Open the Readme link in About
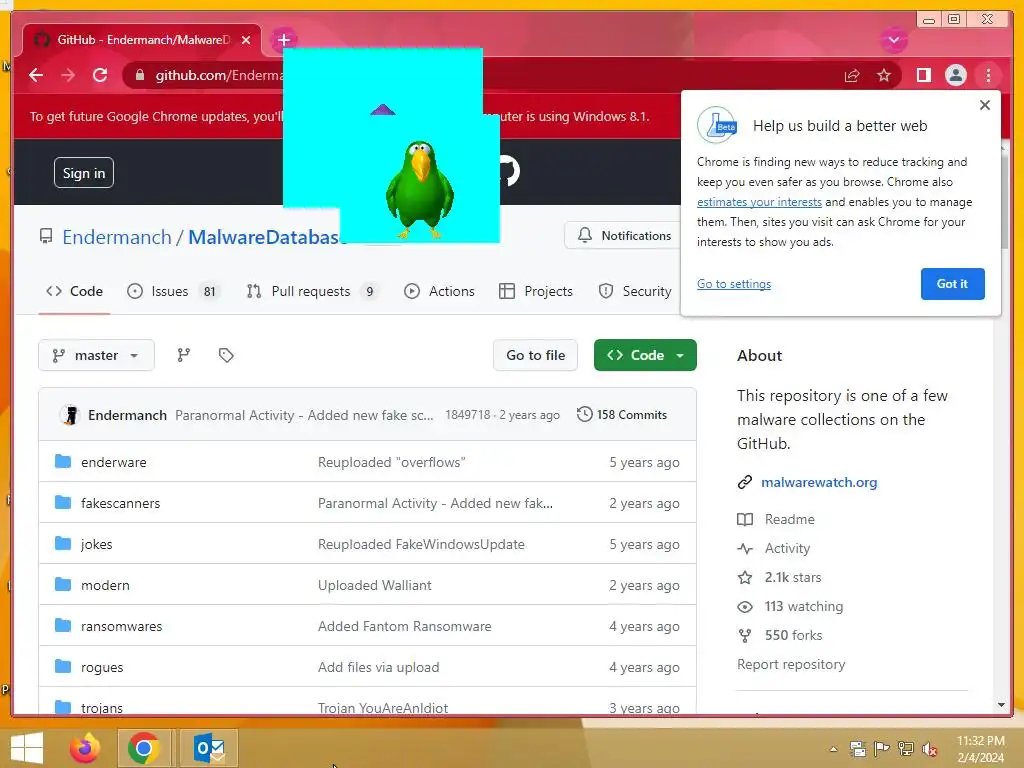Viewport: 1024px width, 768px height. [x=776, y=519]
